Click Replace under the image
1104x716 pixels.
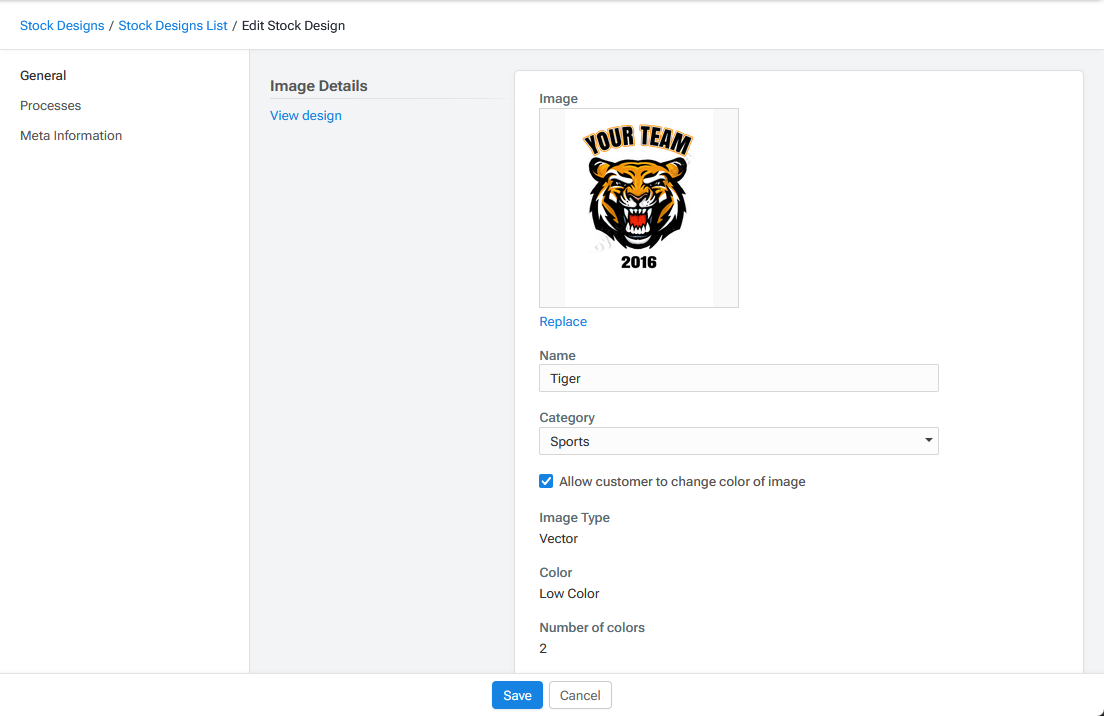563,322
